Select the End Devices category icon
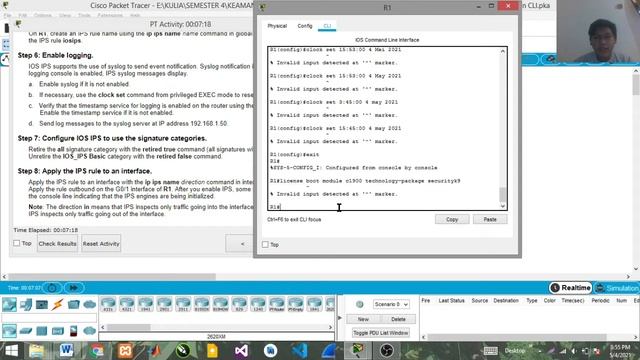640x360 pixels. 26,304
